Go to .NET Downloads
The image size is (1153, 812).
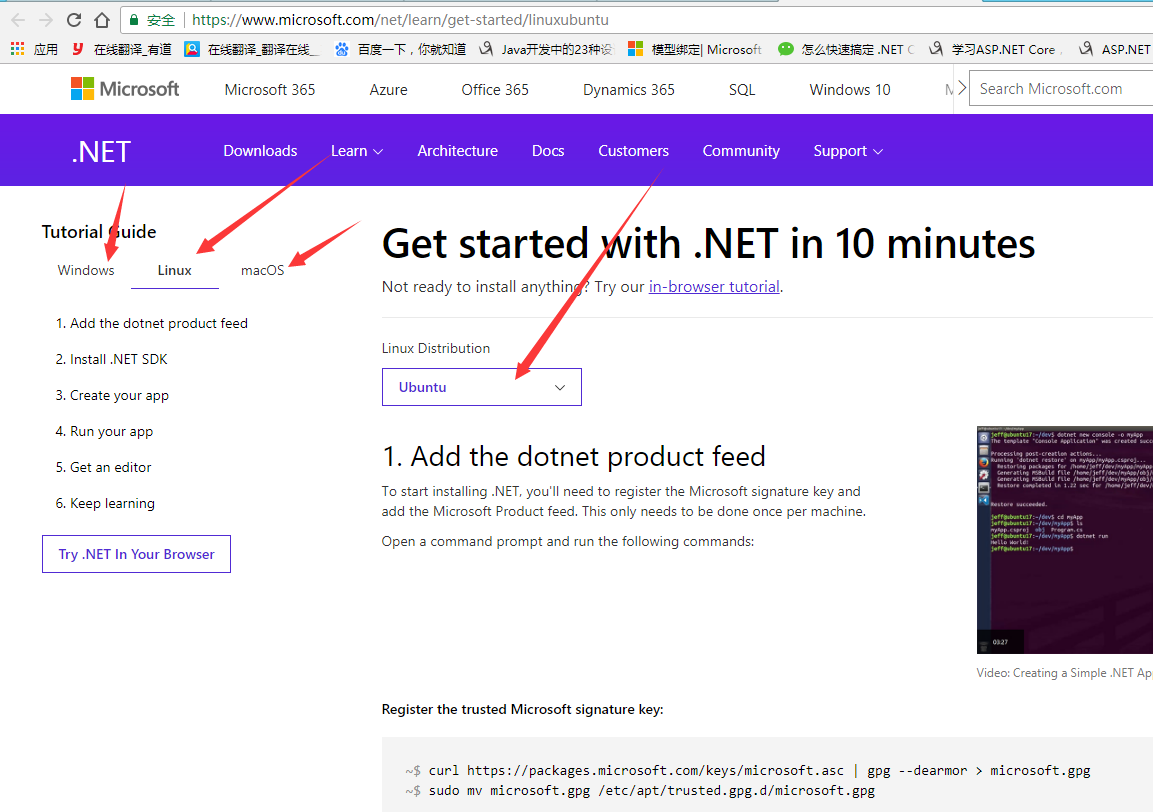click(260, 151)
